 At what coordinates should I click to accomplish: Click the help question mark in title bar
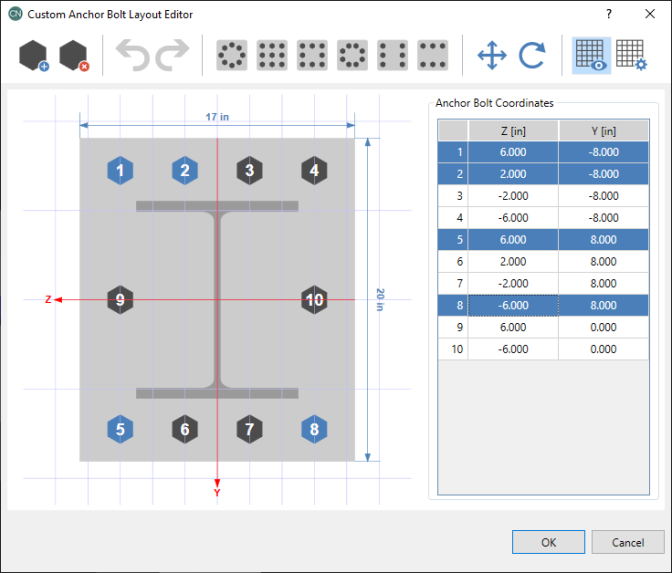[x=608, y=14]
